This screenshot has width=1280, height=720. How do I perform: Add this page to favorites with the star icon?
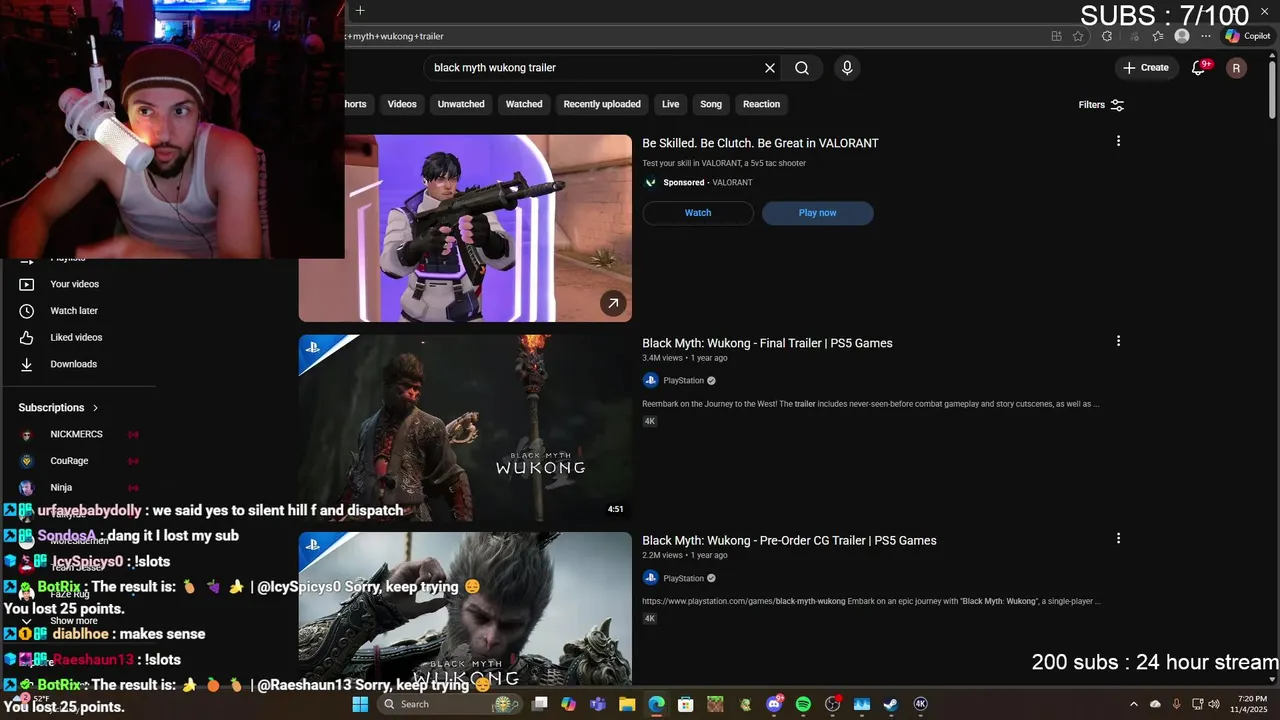pos(1078,36)
